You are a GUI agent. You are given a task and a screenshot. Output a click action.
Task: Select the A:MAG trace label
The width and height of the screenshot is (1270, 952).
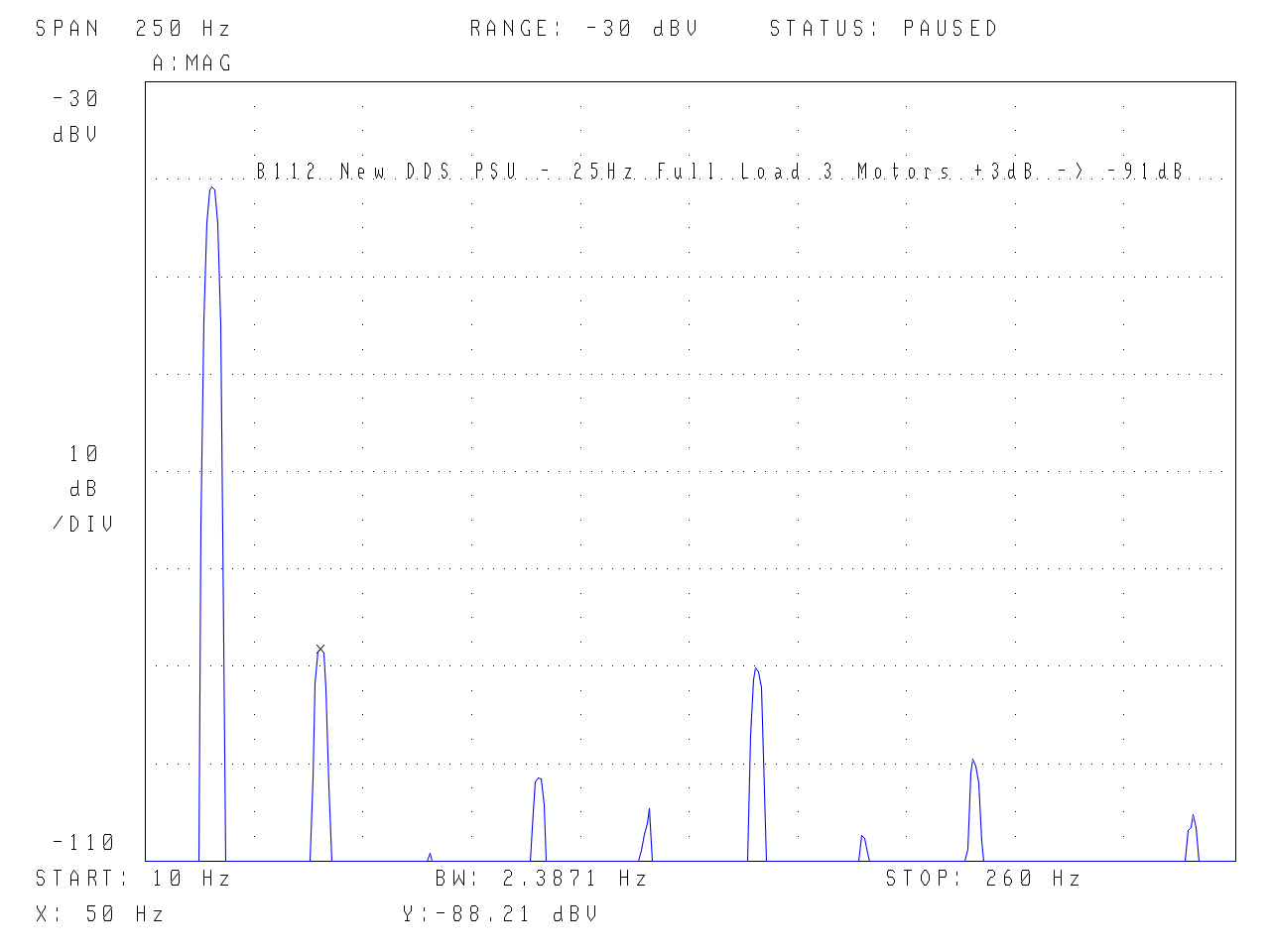click(x=191, y=63)
